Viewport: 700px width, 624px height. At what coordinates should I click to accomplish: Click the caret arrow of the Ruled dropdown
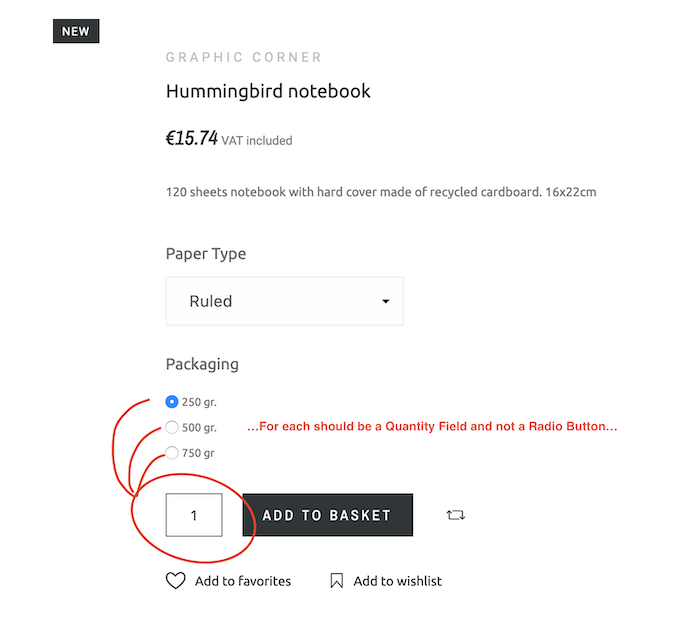pos(385,302)
